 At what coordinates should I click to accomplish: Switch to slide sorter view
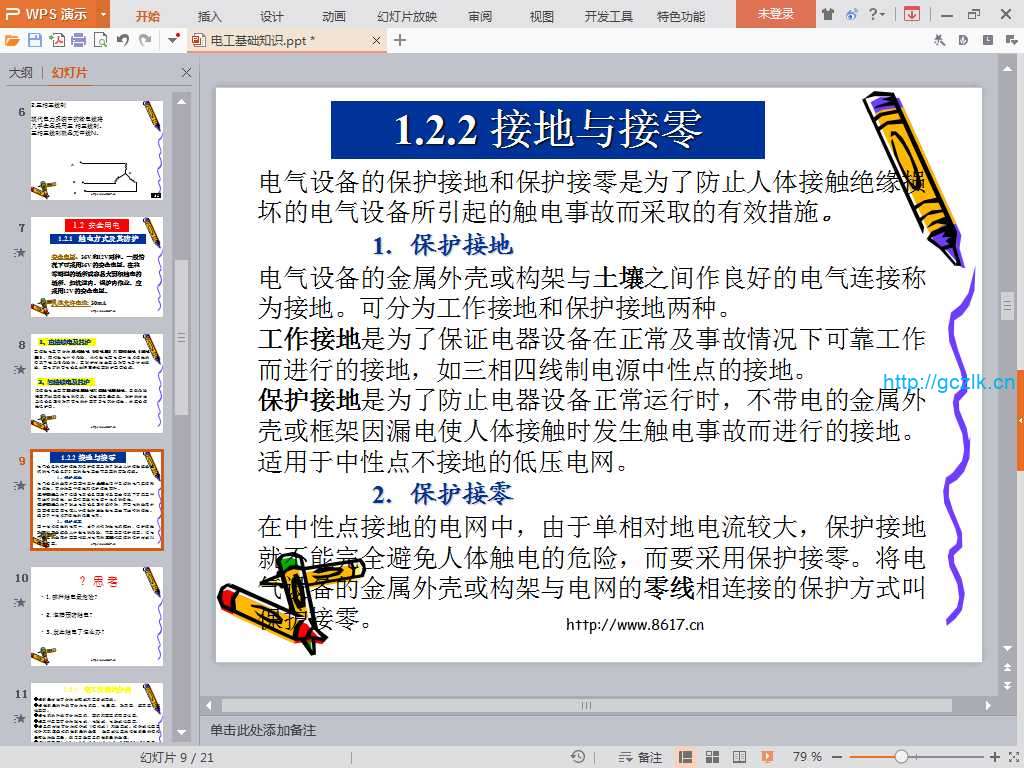click(709, 757)
